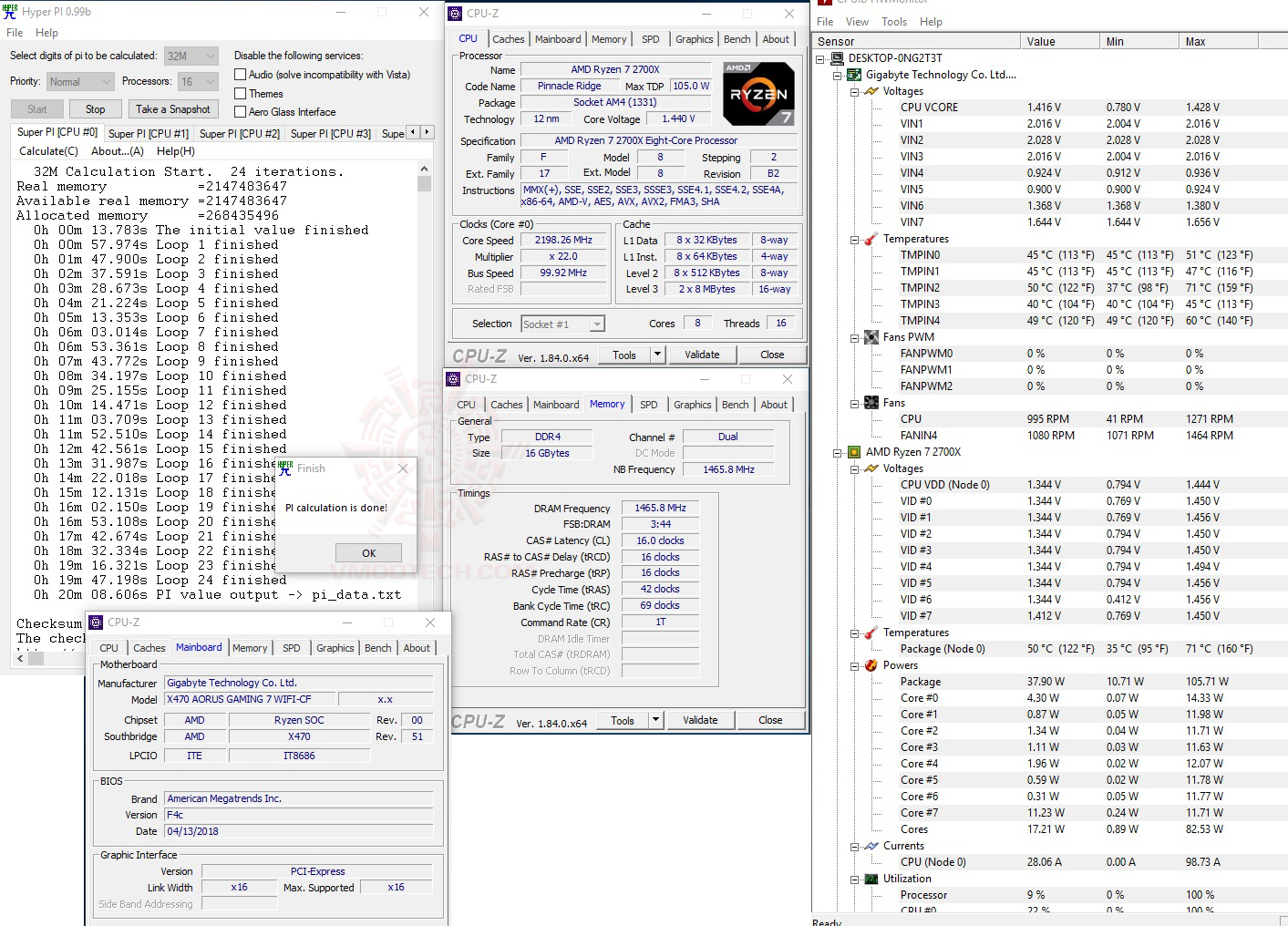Open the Priority Normal dropdown
Image resolution: width=1288 pixels, height=926 pixels.
80,81
